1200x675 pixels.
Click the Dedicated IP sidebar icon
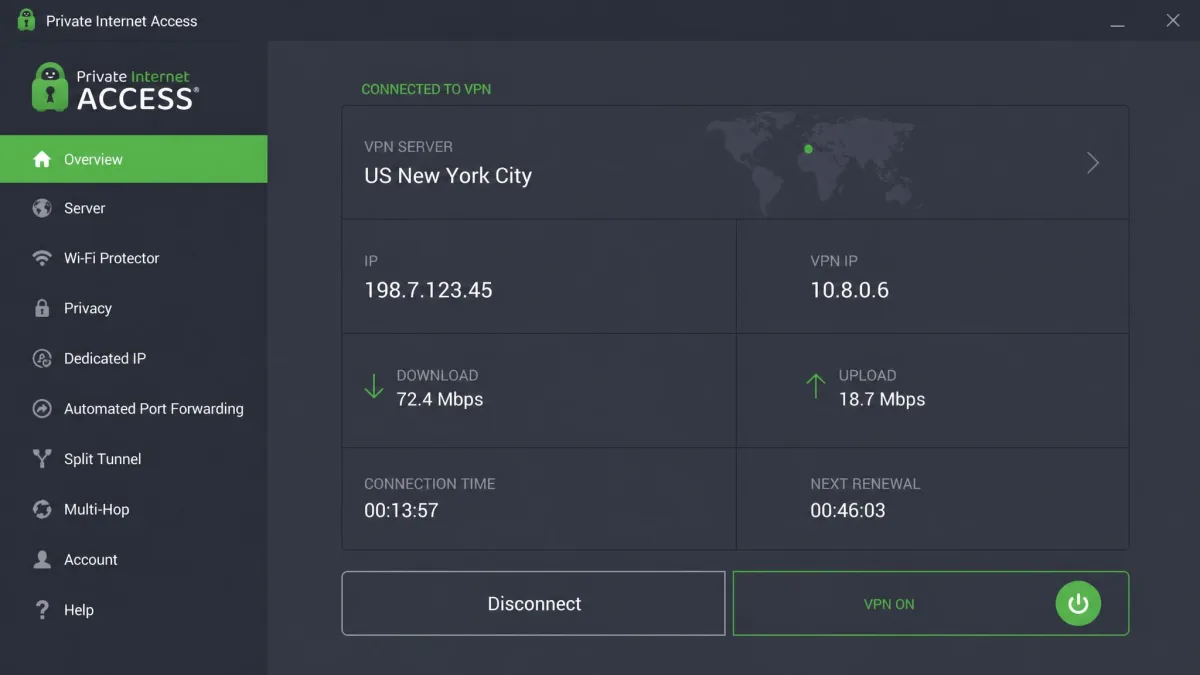tap(42, 358)
